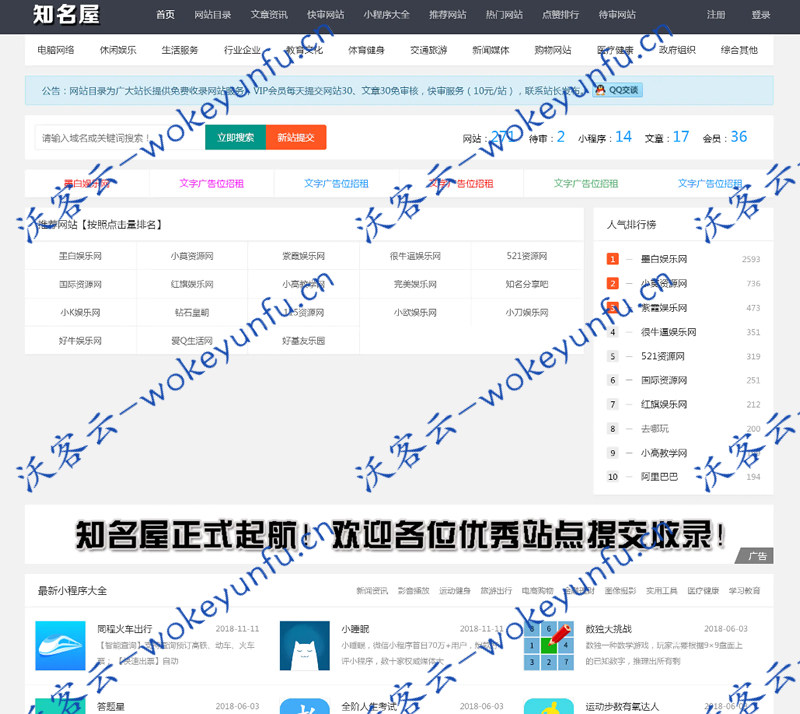Open 点赞排行 in the top navigation
Screen dimensions: 800x714
560,15
